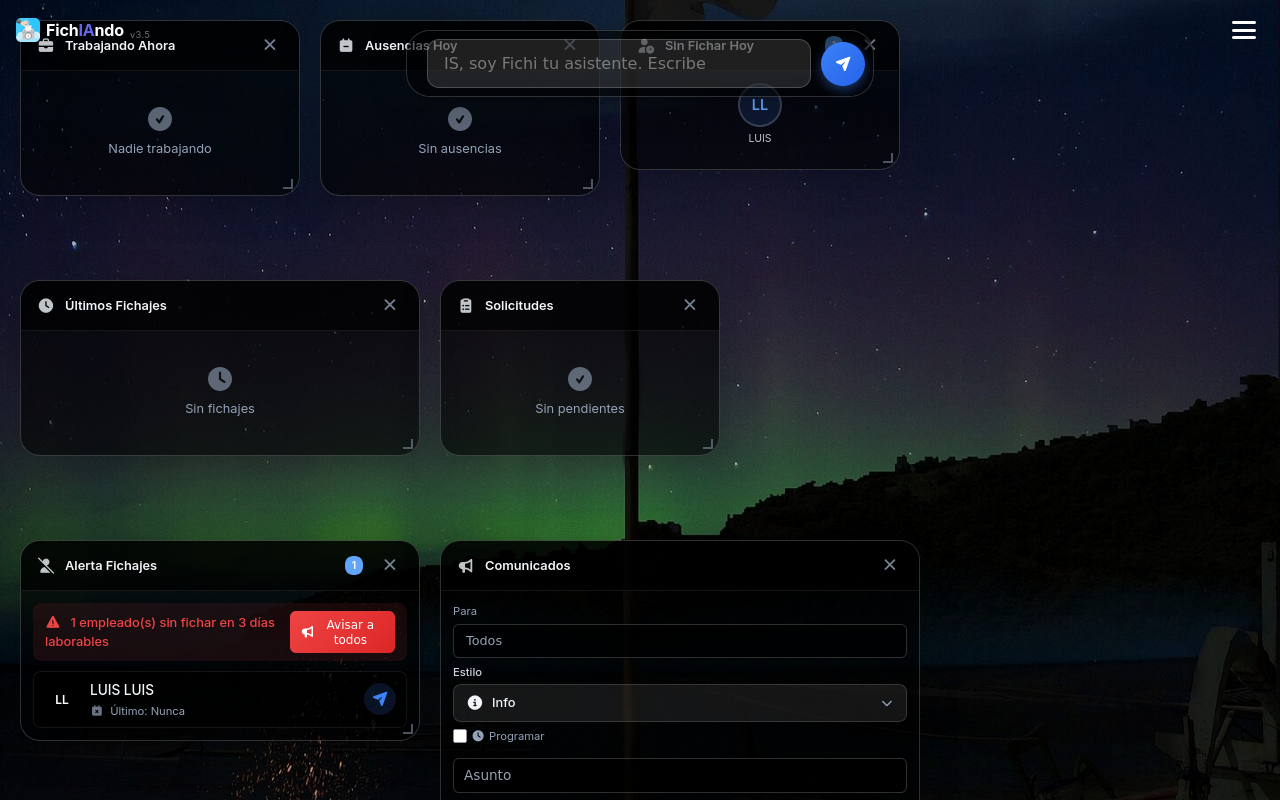Select the LUIS LUIS employee name
The image size is (1280, 800).
tap(122, 690)
